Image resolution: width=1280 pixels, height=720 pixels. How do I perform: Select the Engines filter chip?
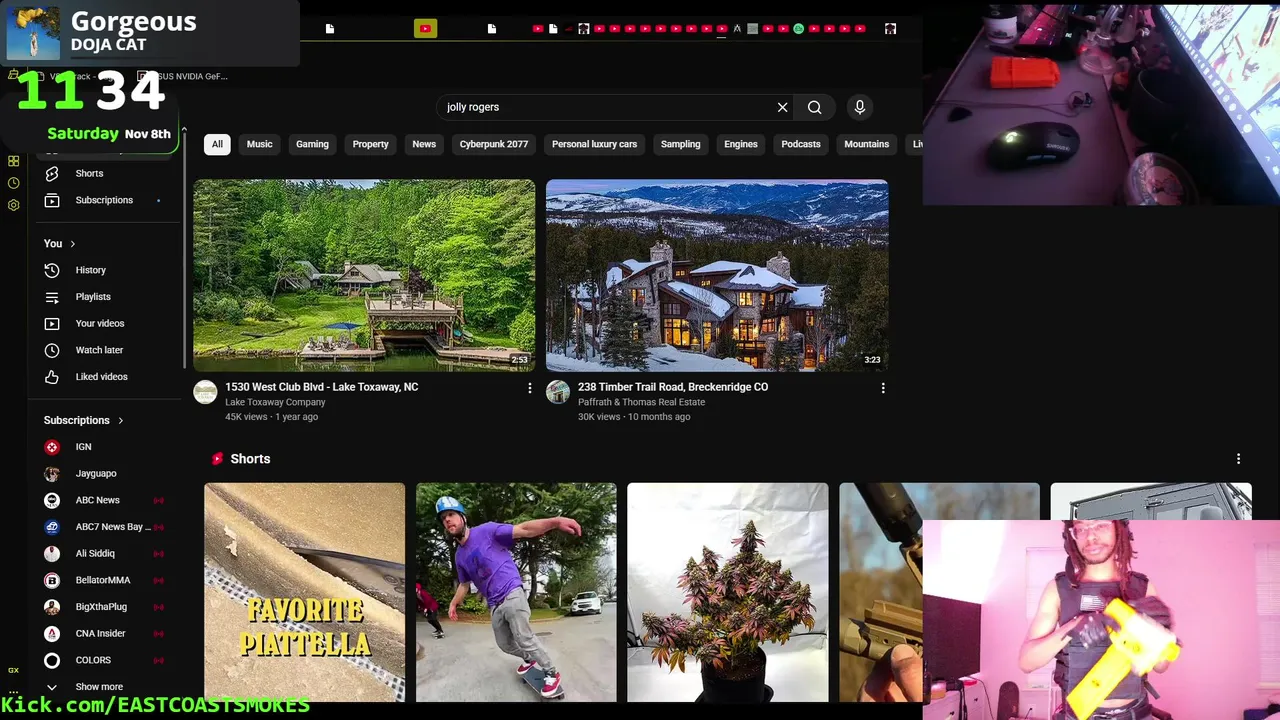point(741,144)
